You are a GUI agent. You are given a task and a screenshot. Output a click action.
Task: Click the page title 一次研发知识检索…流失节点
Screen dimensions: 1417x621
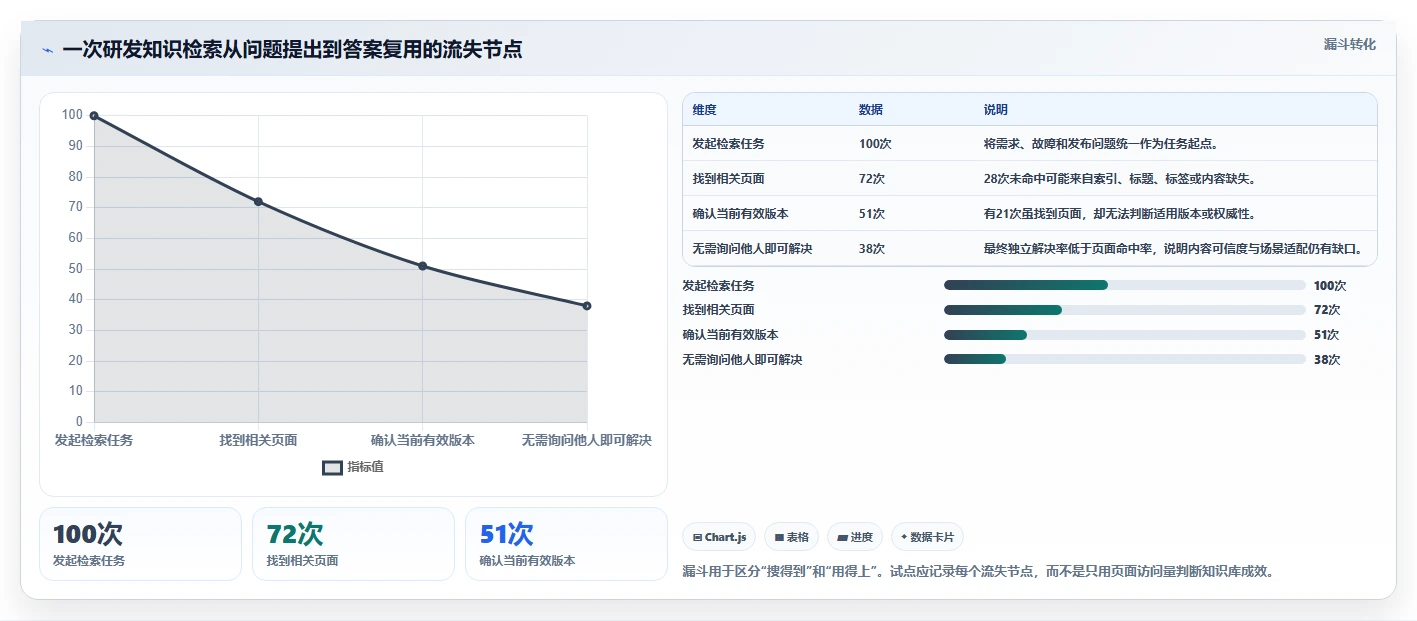coord(292,49)
